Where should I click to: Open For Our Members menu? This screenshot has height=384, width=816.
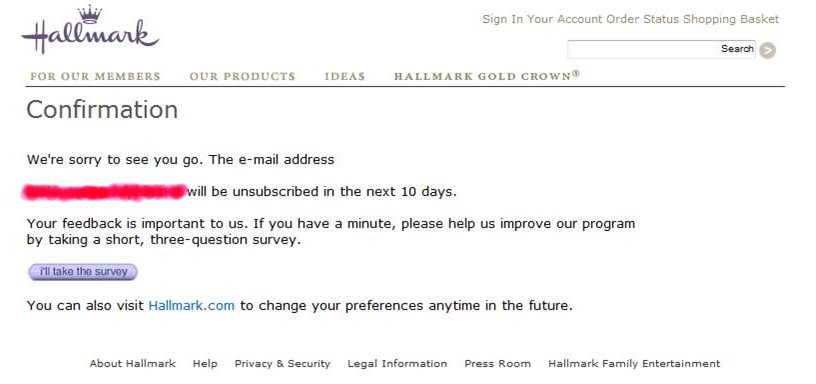[x=95, y=76]
